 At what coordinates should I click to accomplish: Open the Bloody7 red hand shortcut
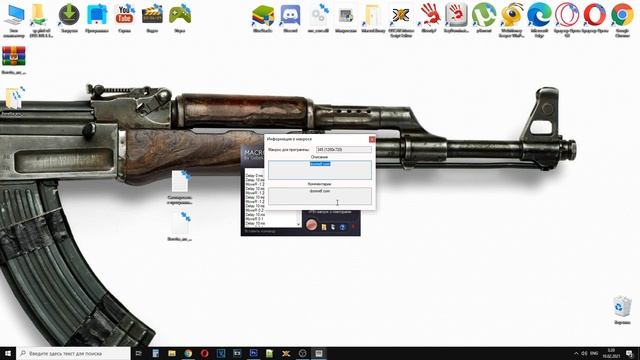[x=429, y=19]
